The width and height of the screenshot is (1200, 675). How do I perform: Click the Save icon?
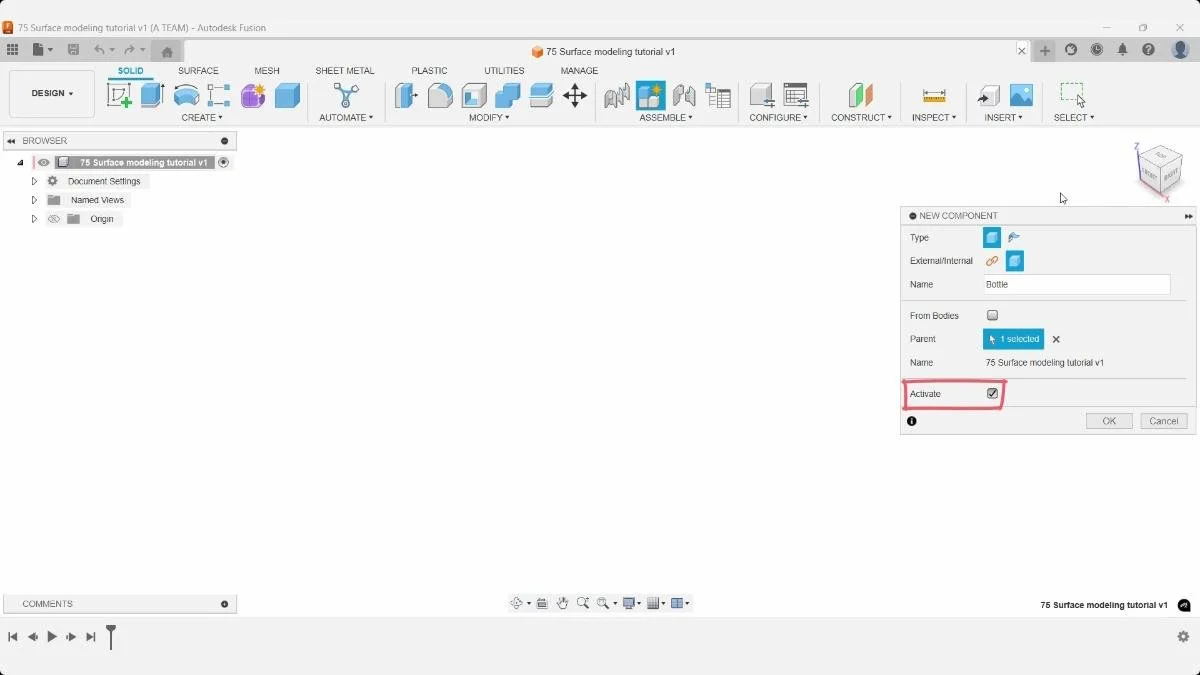click(73, 49)
